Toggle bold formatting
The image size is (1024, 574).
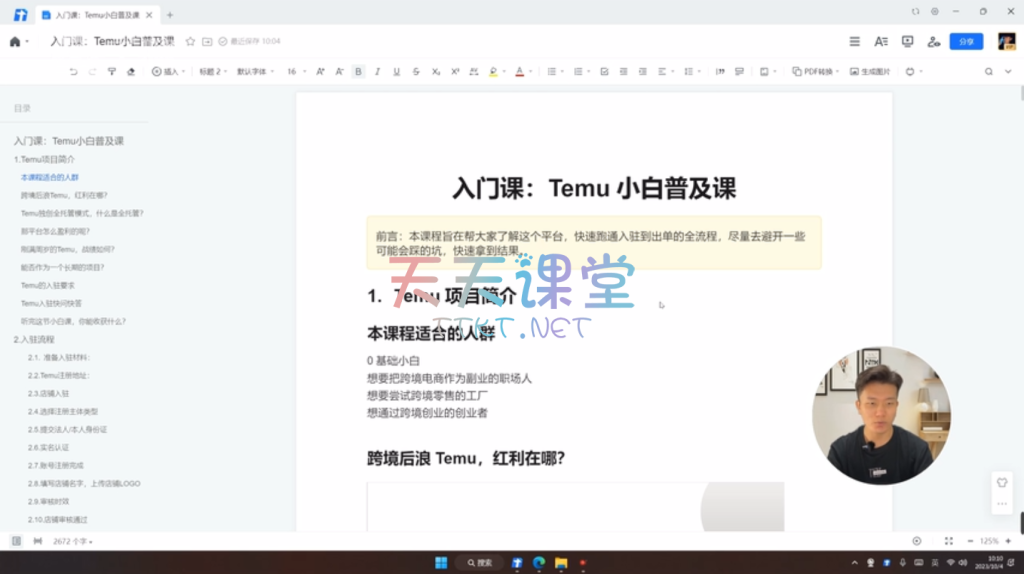click(358, 72)
